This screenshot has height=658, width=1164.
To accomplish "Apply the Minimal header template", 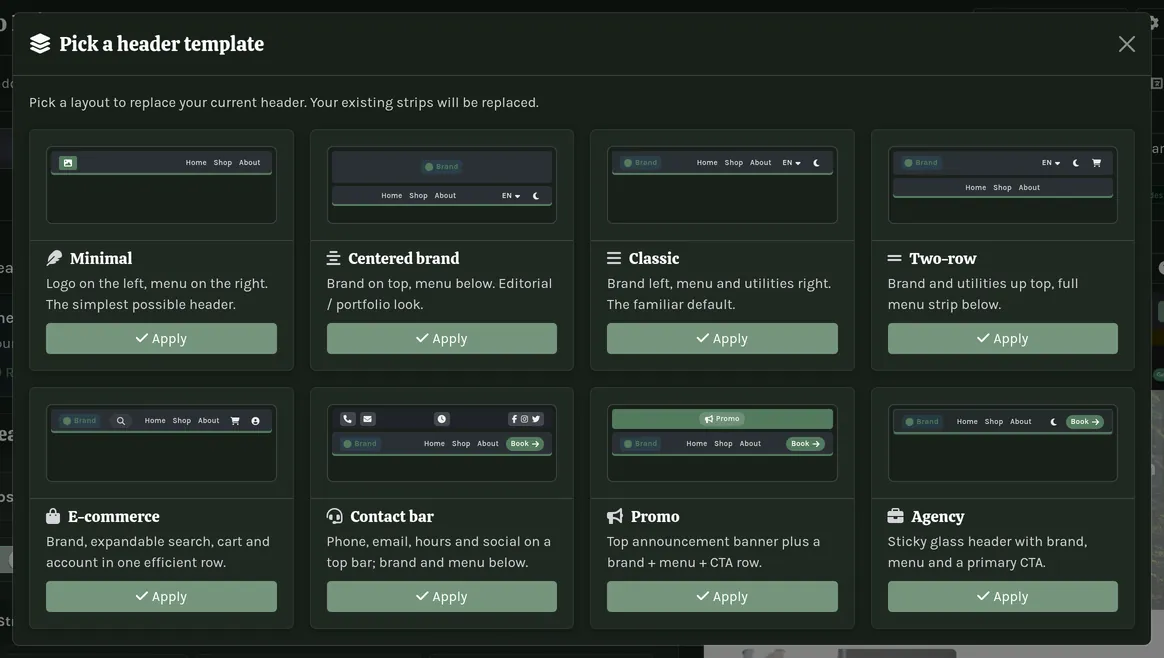I will [x=161, y=339].
